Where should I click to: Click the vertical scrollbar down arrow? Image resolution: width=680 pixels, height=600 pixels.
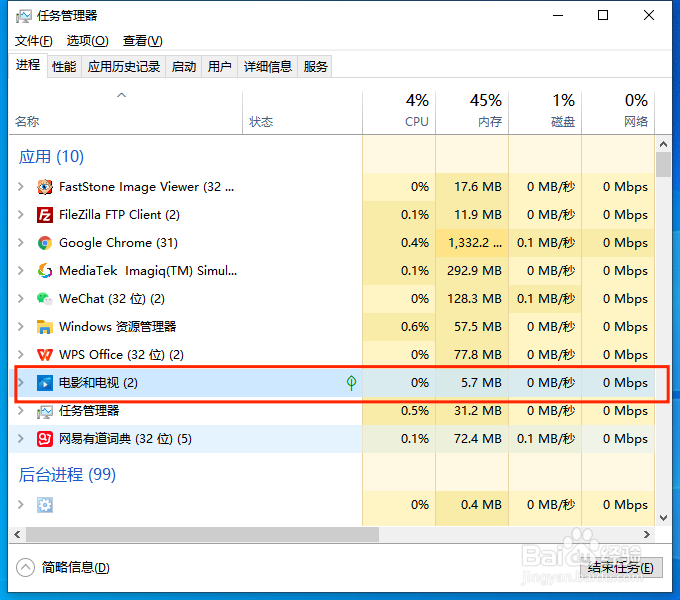point(664,517)
